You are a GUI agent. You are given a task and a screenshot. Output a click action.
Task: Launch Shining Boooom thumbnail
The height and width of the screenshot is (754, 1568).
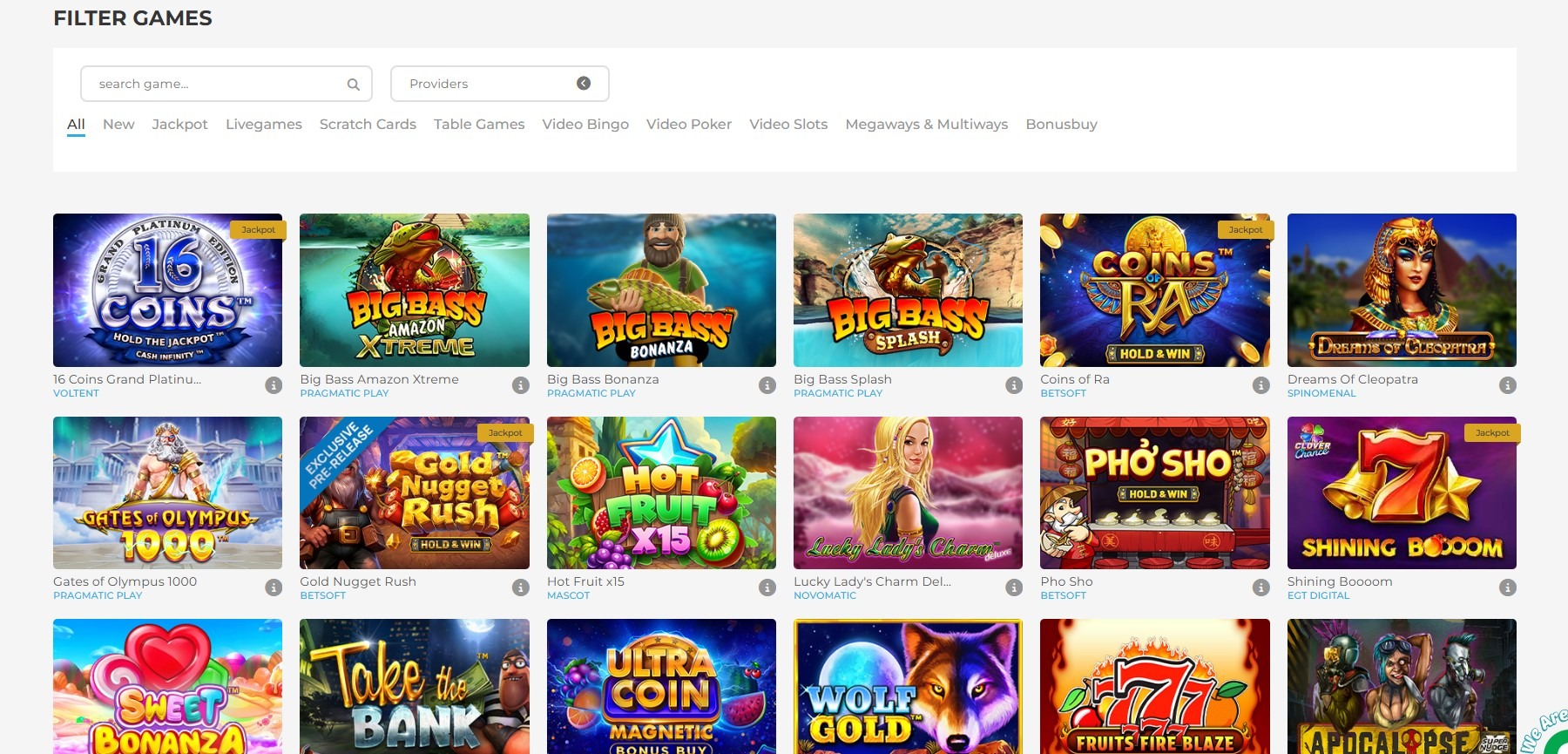pos(1402,492)
